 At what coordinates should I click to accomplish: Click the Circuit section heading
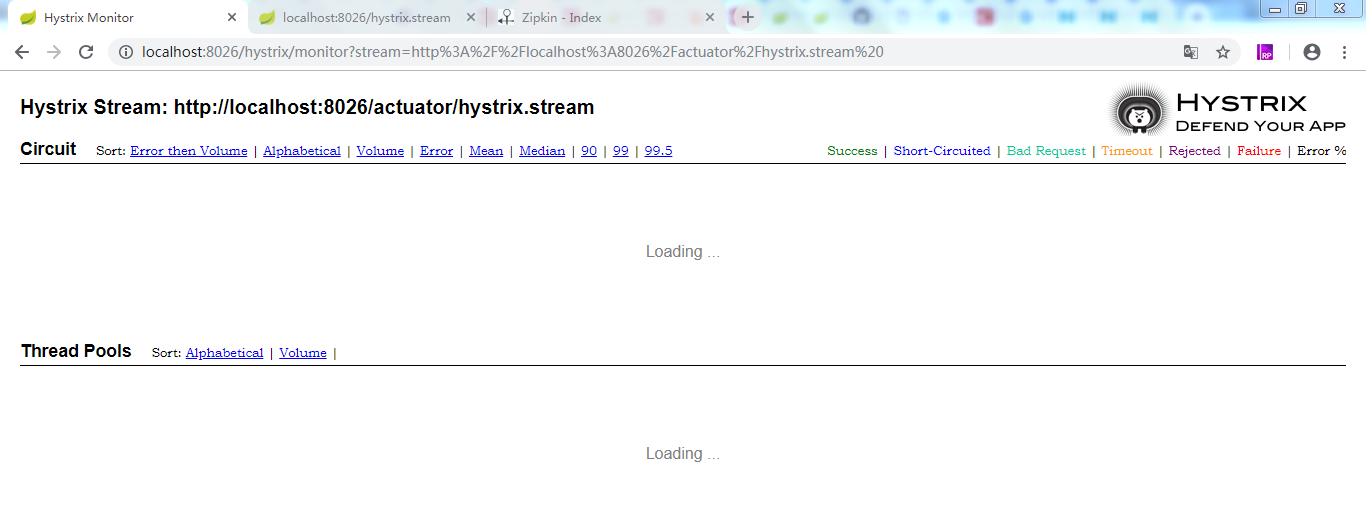[48, 149]
